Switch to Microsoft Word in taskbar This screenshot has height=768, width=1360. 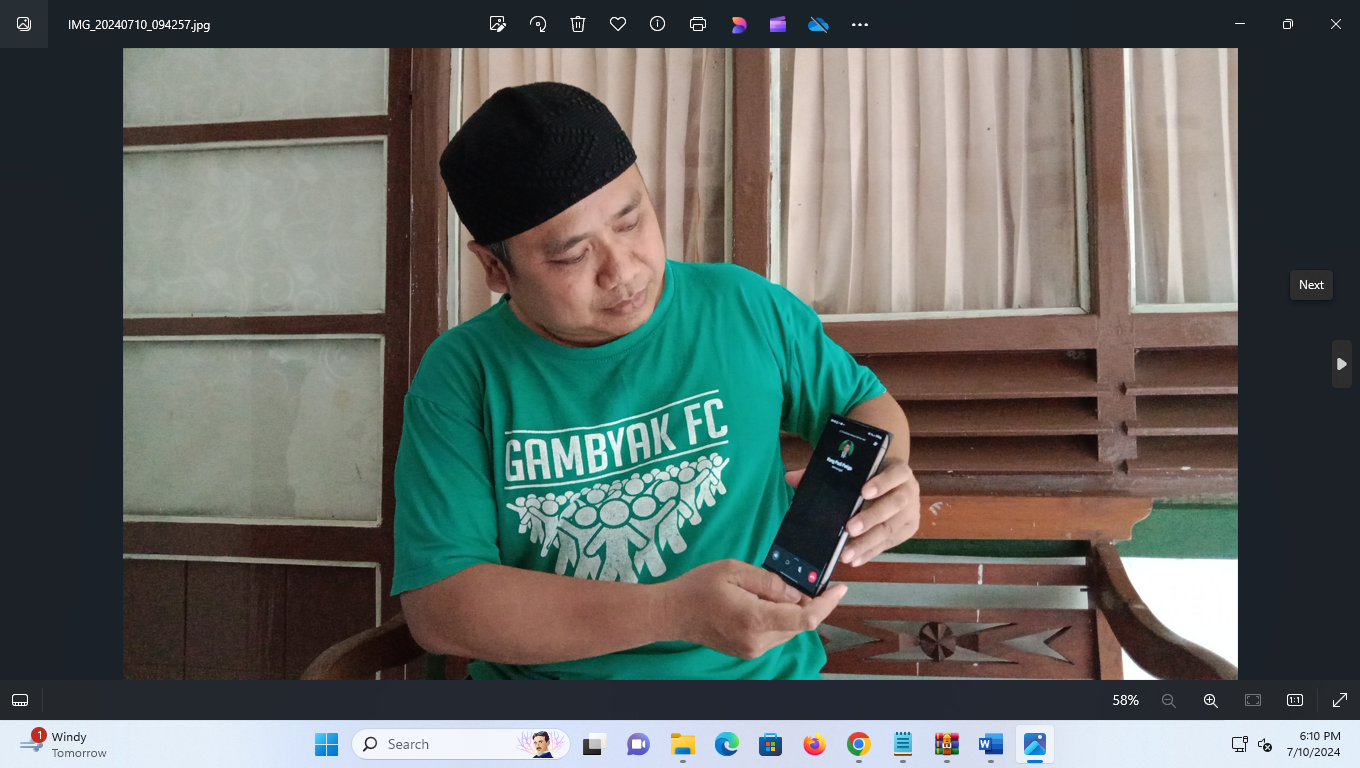point(990,744)
